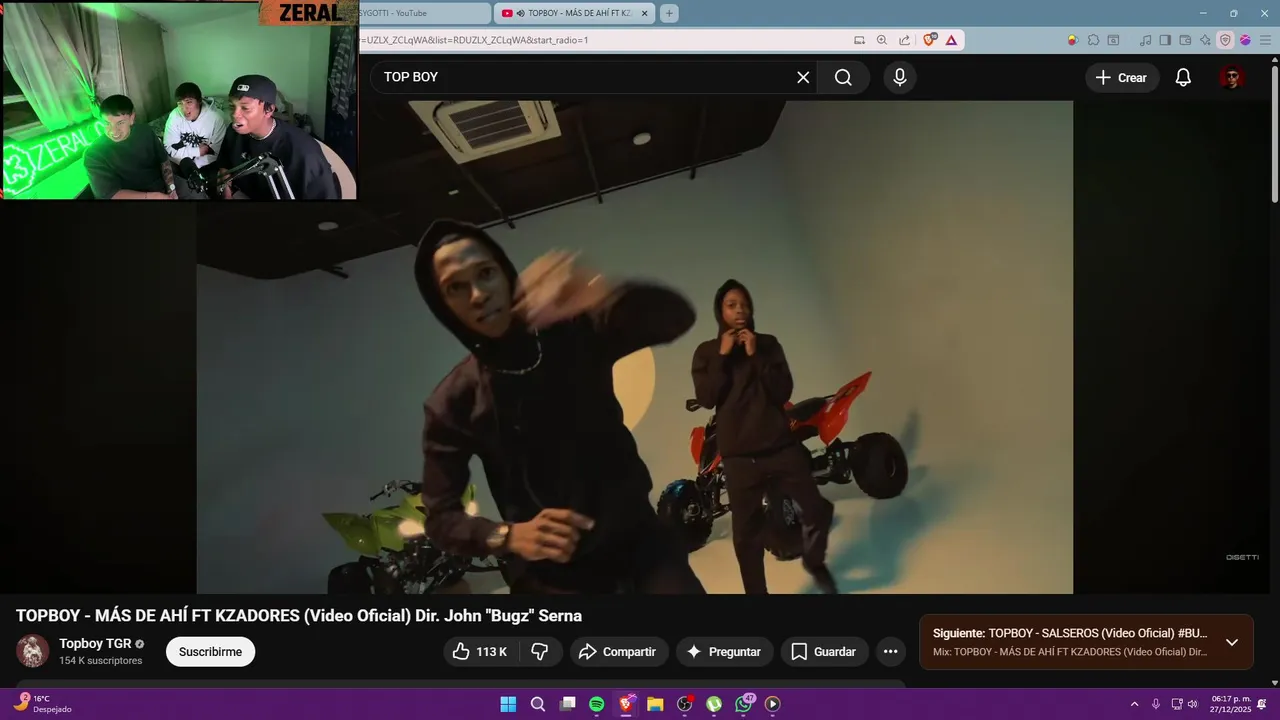Open WhatsApp with 47 unread badge
Image resolution: width=1280 pixels, height=720 pixels.
click(x=743, y=704)
